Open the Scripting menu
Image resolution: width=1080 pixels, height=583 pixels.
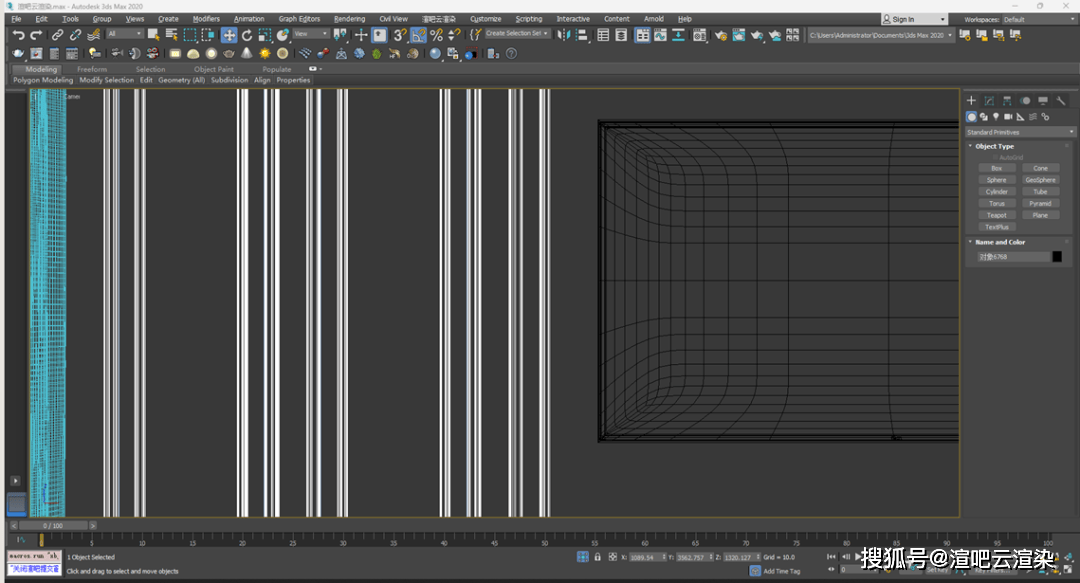[x=528, y=19]
